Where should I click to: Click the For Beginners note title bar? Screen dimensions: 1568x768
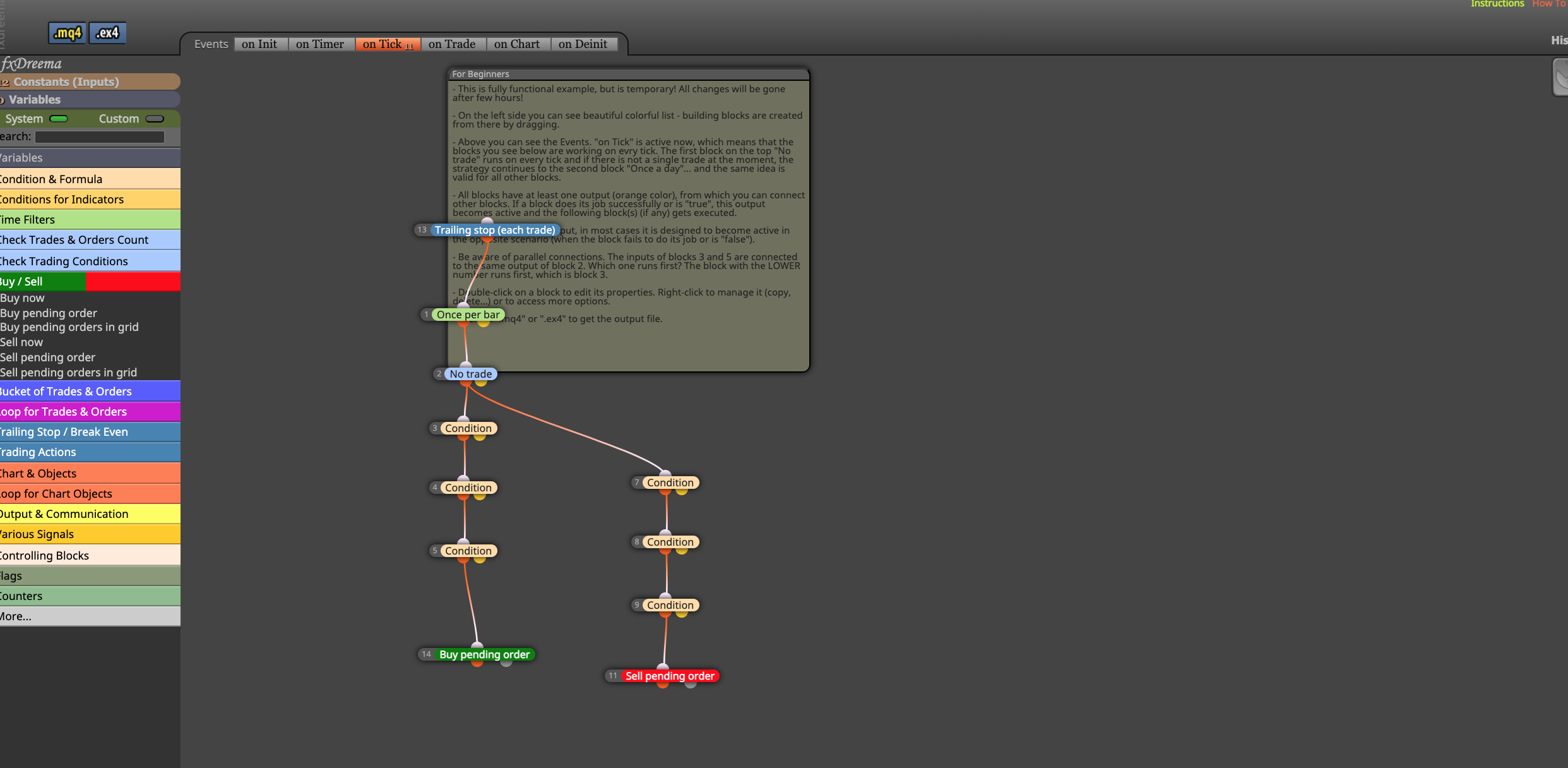pyautogui.click(x=629, y=74)
